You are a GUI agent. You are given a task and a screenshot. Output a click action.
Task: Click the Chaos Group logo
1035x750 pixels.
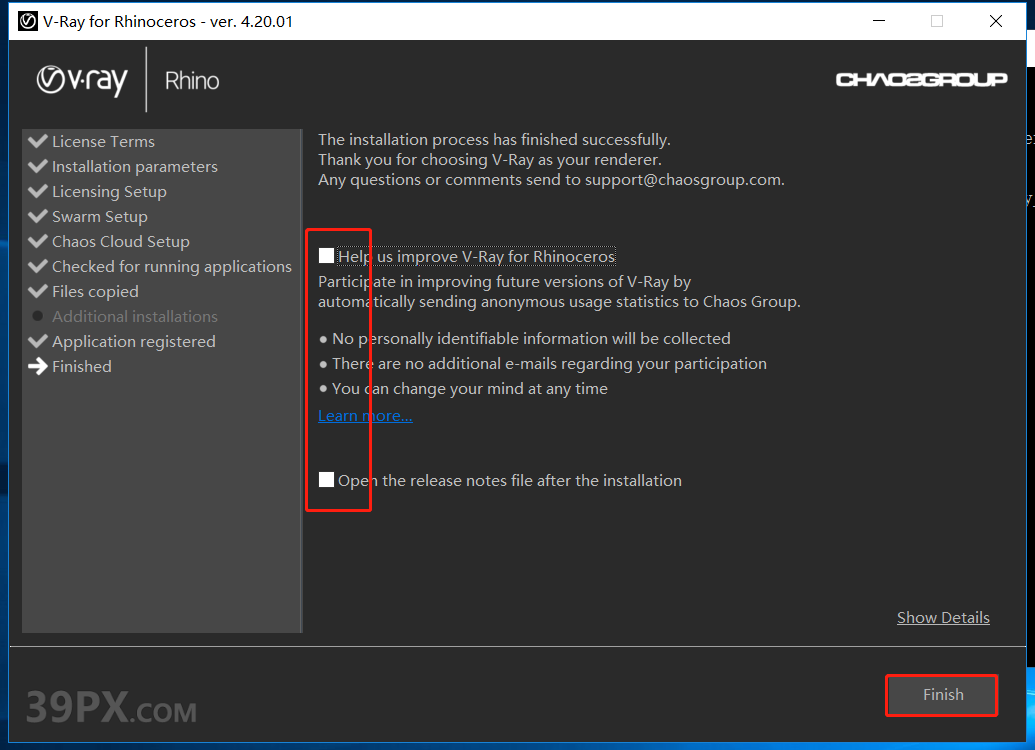921,80
